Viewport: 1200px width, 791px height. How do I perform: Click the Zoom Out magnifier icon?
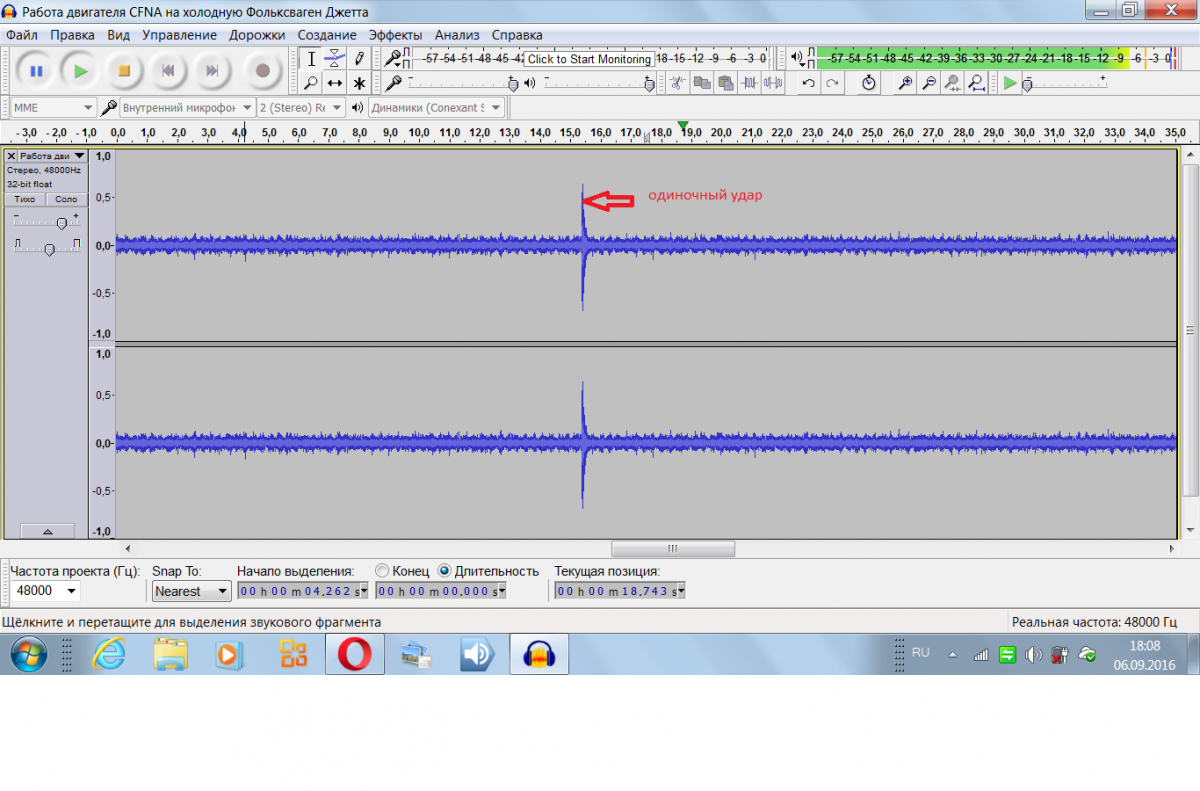(x=928, y=83)
